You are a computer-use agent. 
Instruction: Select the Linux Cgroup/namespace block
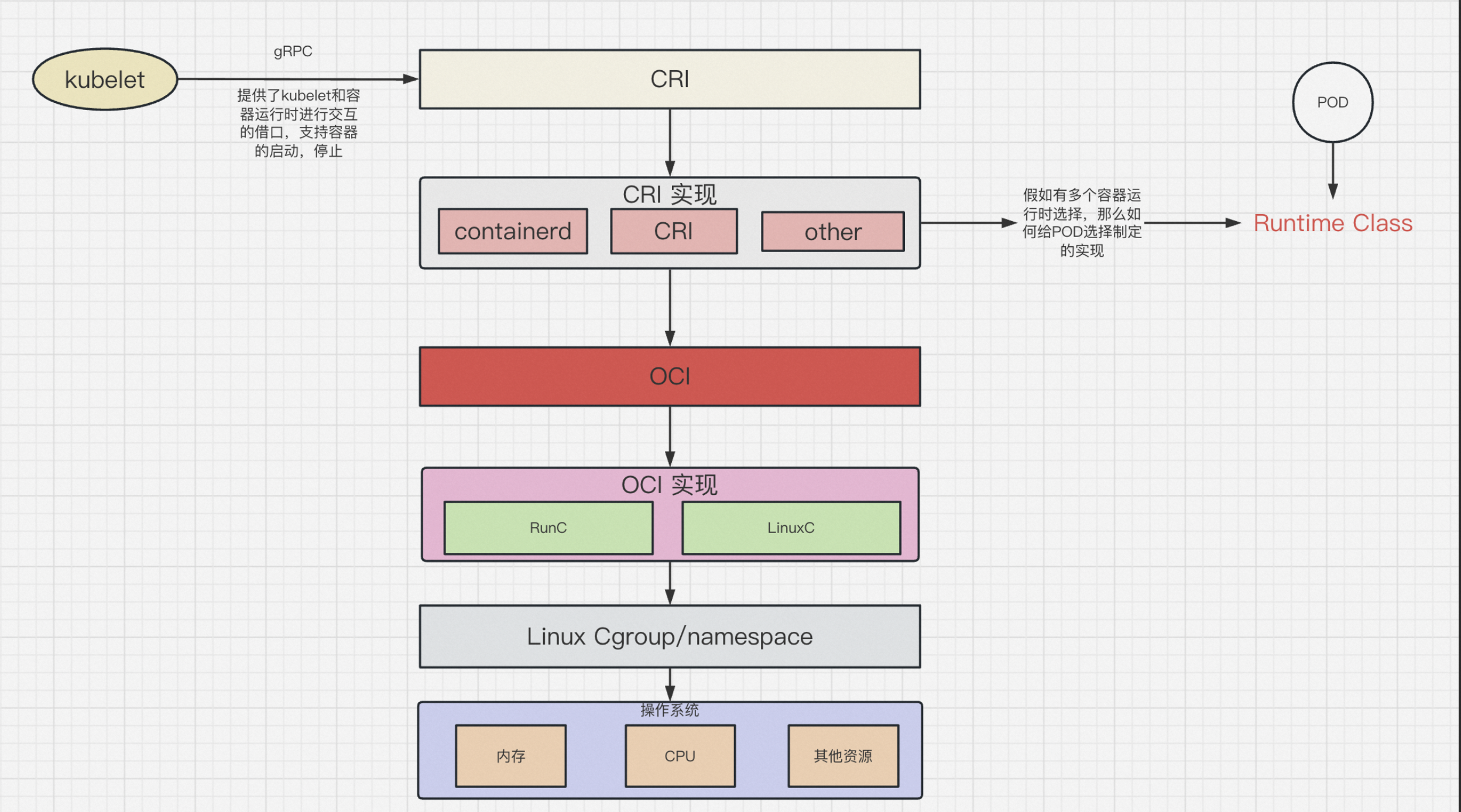670,636
